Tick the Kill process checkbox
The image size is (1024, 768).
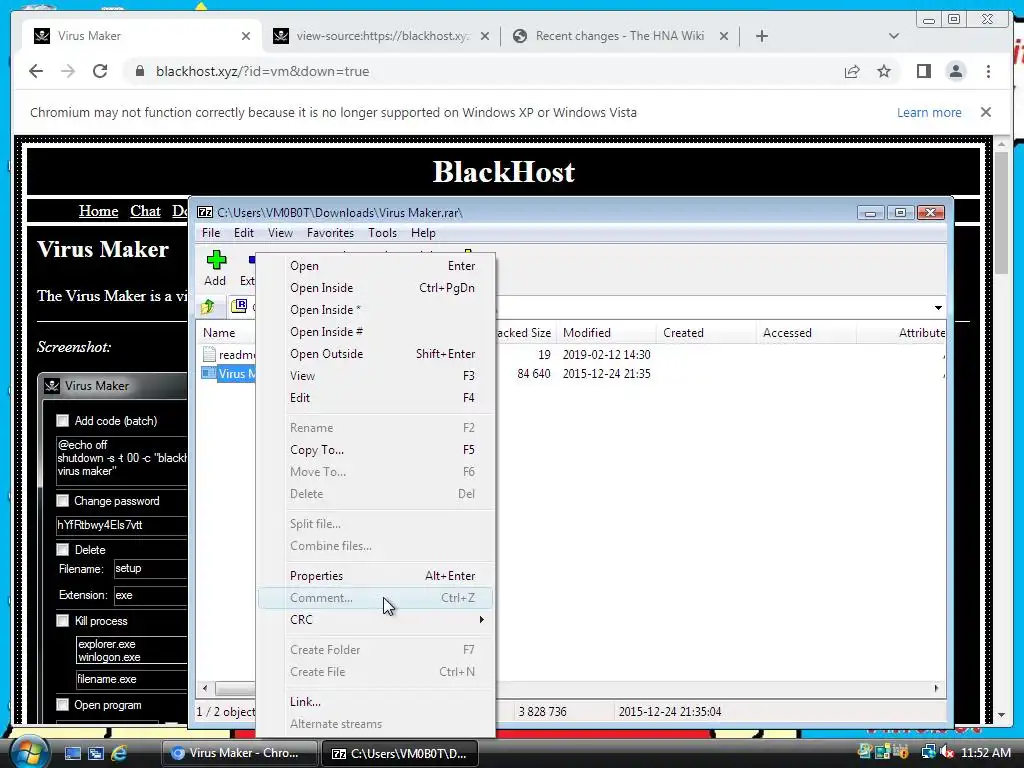tap(63, 621)
